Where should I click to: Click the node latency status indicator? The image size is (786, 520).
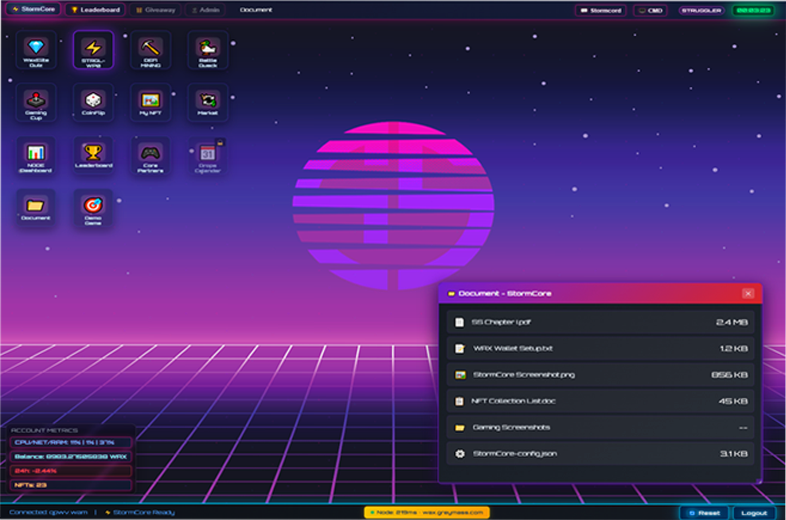(x=426, y=512)
